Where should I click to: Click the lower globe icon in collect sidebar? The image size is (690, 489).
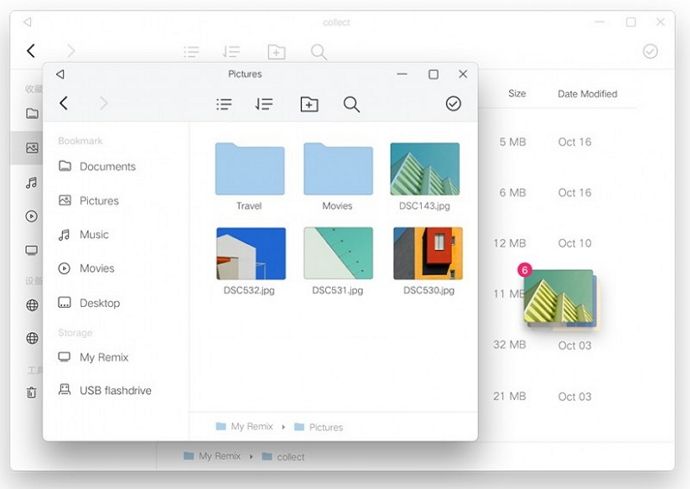pyautogui.click(x=32, y=338)
